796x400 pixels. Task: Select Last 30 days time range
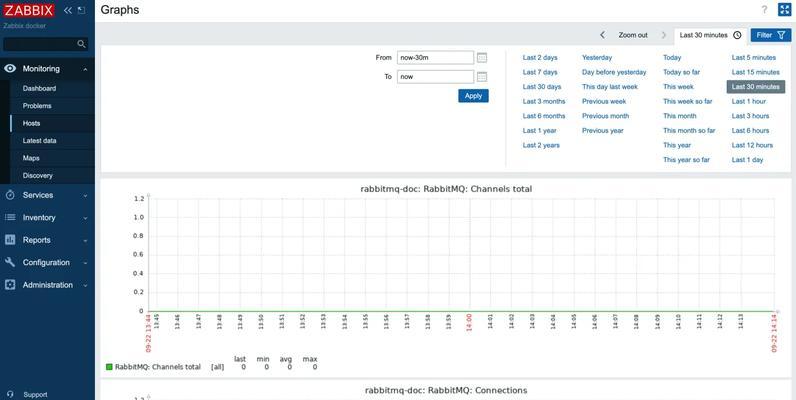pos(542,87)
